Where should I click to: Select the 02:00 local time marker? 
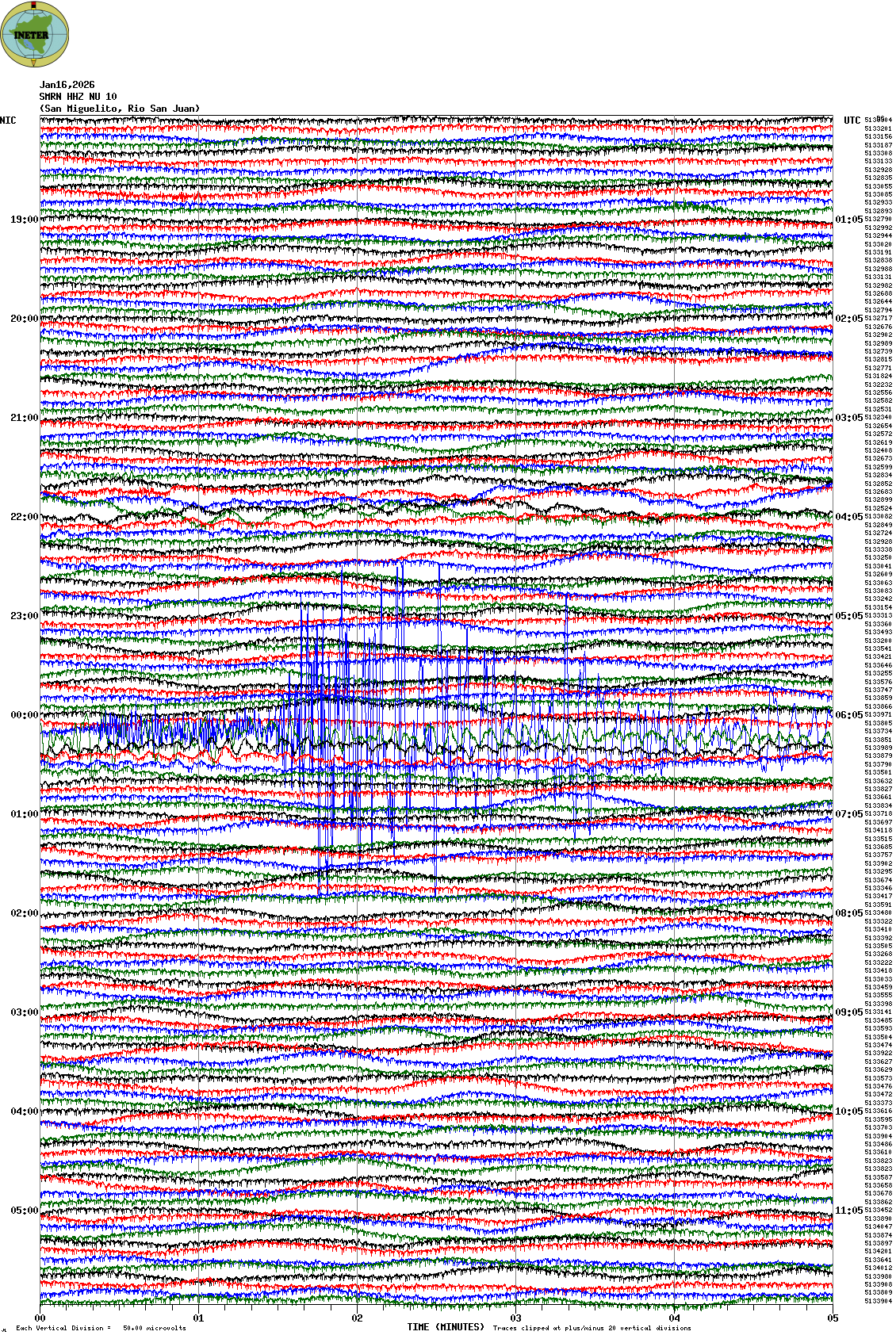(x=24, y=913)
